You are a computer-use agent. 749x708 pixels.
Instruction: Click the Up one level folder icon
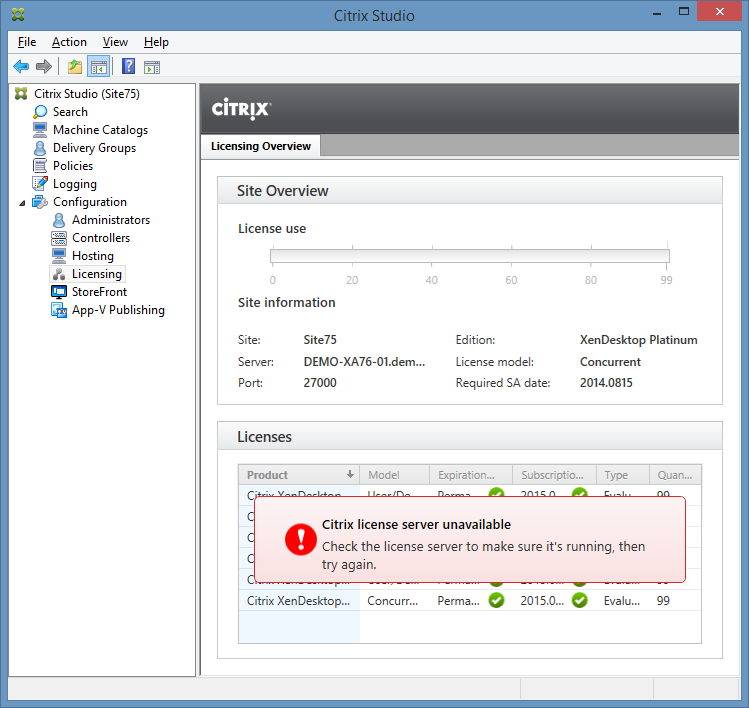coord(75,66)
